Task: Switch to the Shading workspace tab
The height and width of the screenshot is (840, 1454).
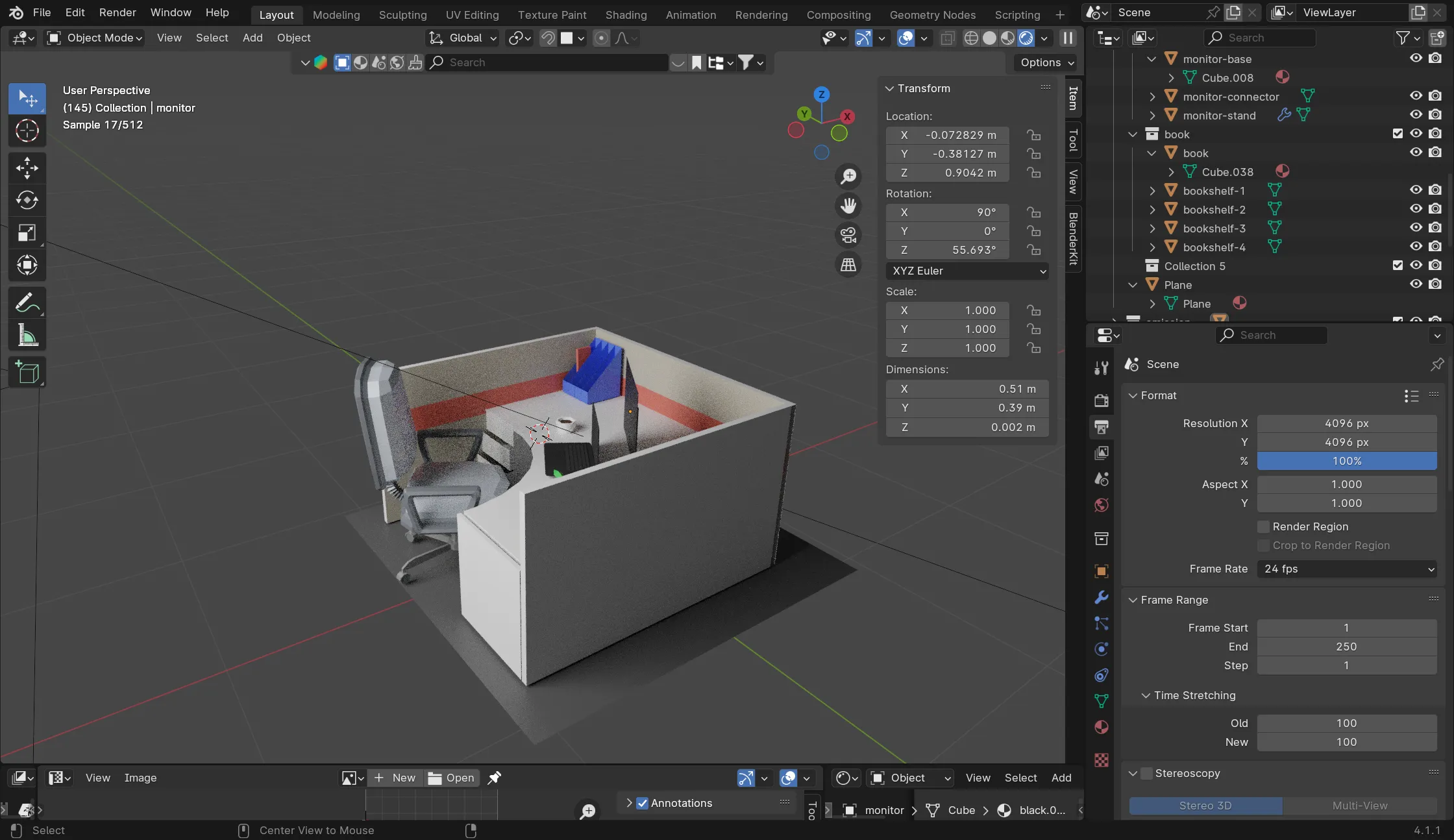Action: tap(626, 14)
